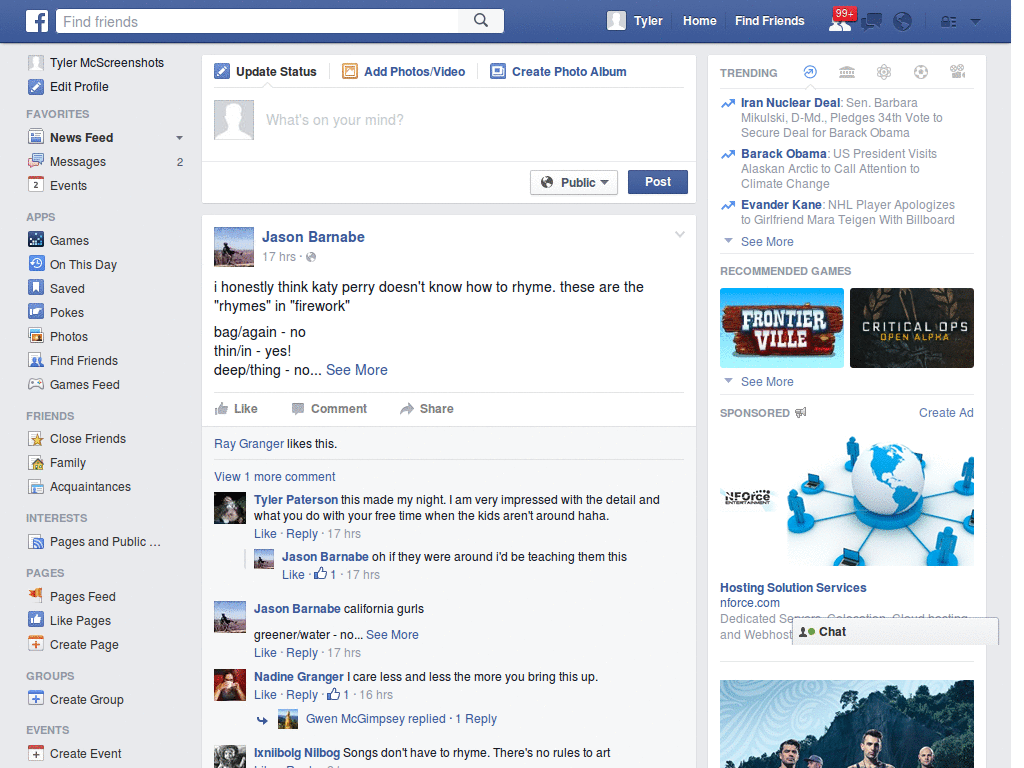Click the search magnifier button
The height and width of the screenshot is (768, 1024).
481,21
